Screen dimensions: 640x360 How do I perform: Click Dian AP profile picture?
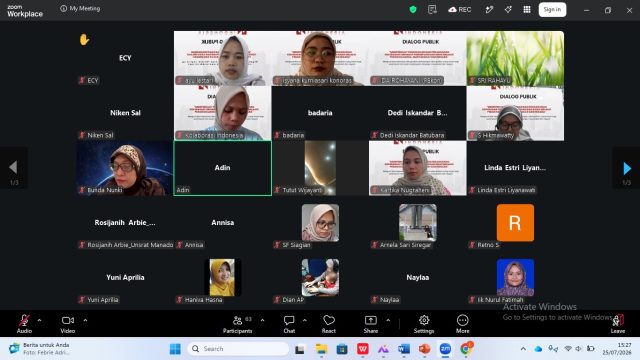point(320,277)
